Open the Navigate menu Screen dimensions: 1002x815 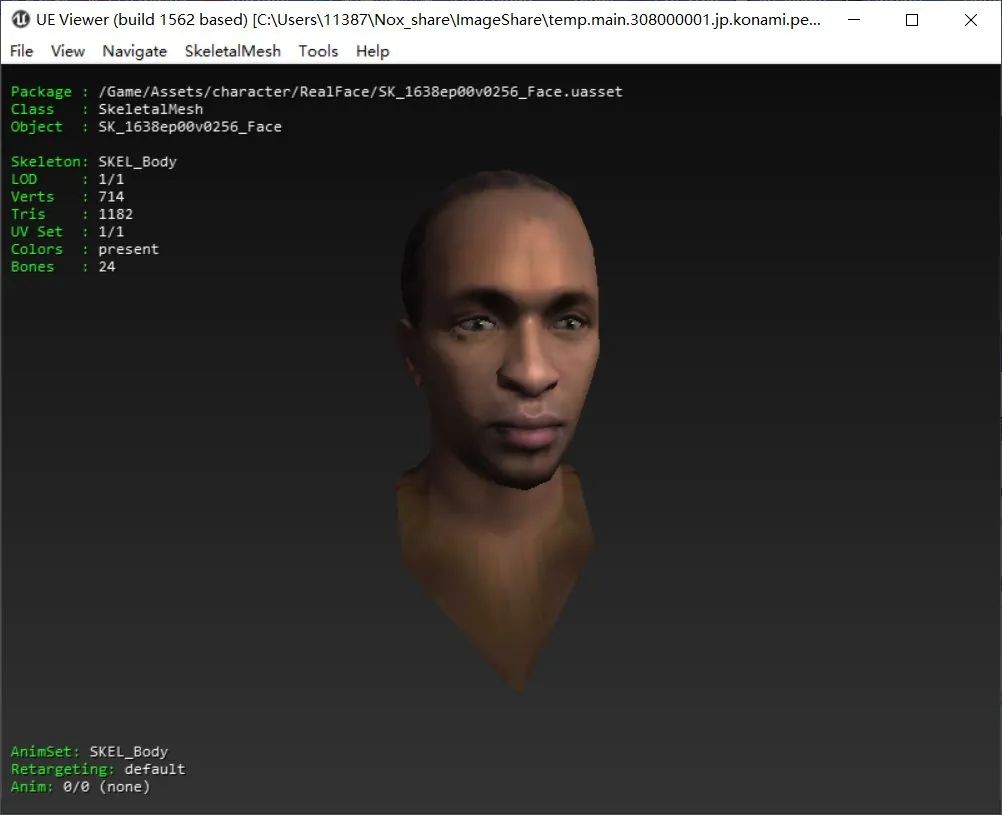[x=135, y=51]
